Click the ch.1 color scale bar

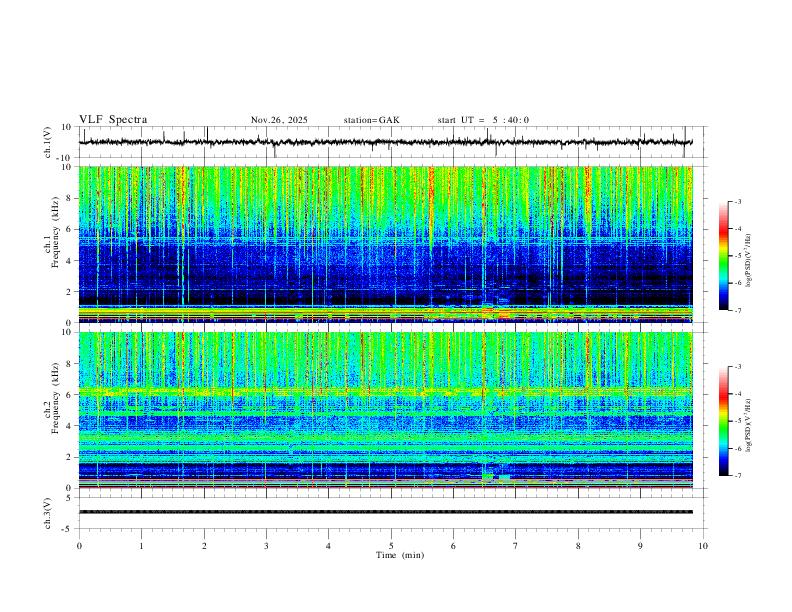(723, 256)
